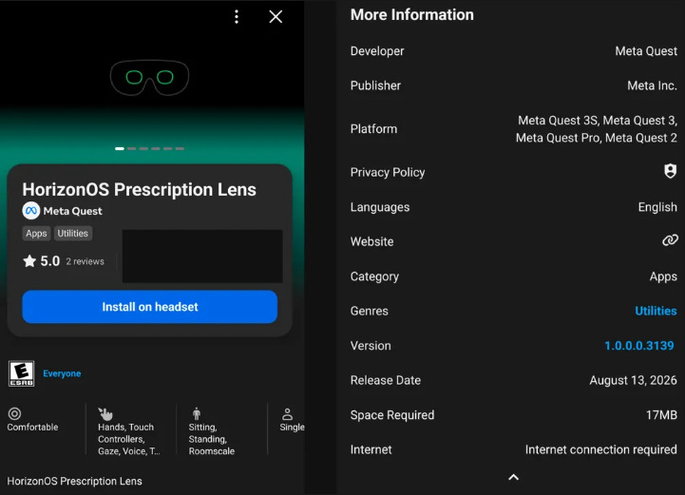
Task: Click version number 1.0.0.0.3139
Action: pos(639,346)
